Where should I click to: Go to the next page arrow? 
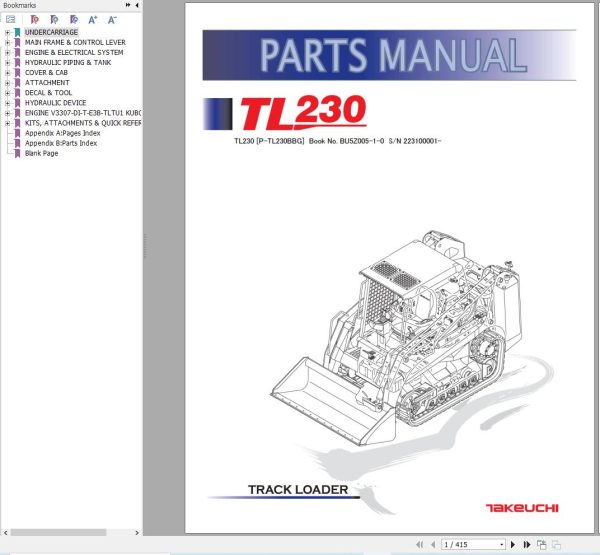(513, 544)
